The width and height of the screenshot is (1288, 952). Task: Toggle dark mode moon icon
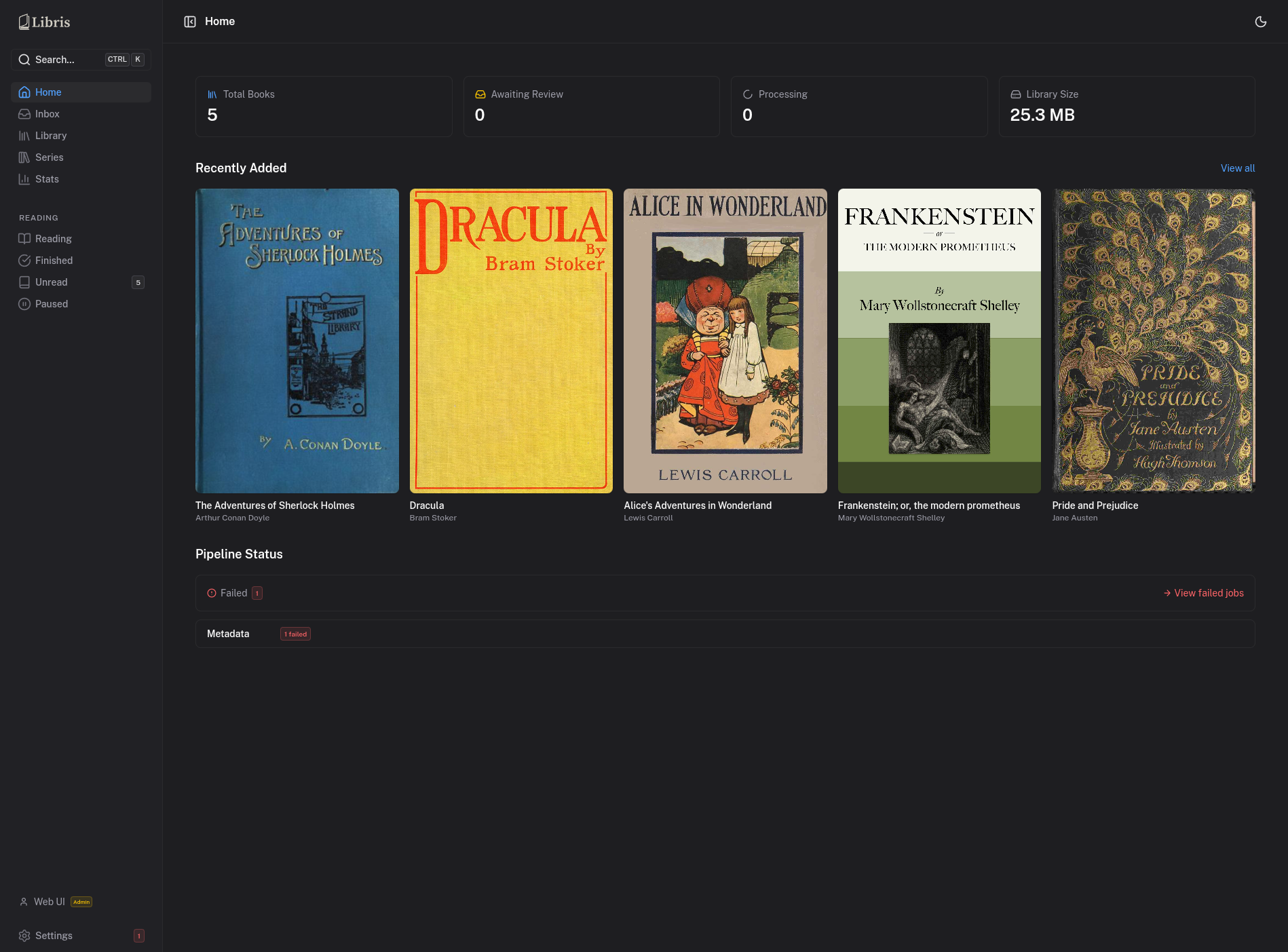click(1261, 22)
